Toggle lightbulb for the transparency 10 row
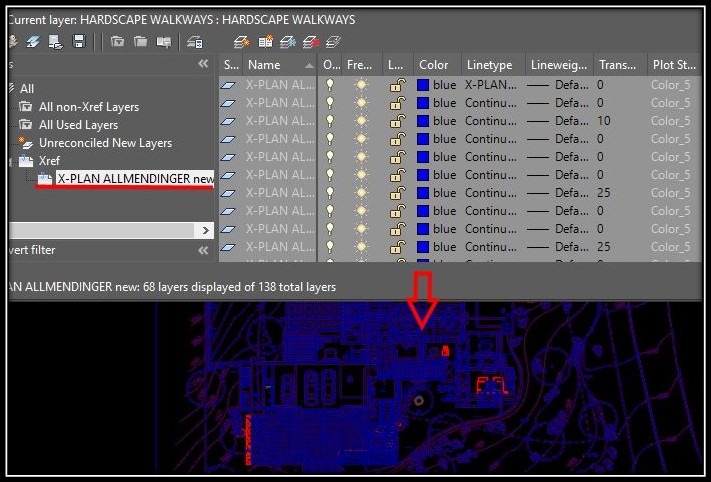This screenshot has height=482, width=711. point(330,121)
